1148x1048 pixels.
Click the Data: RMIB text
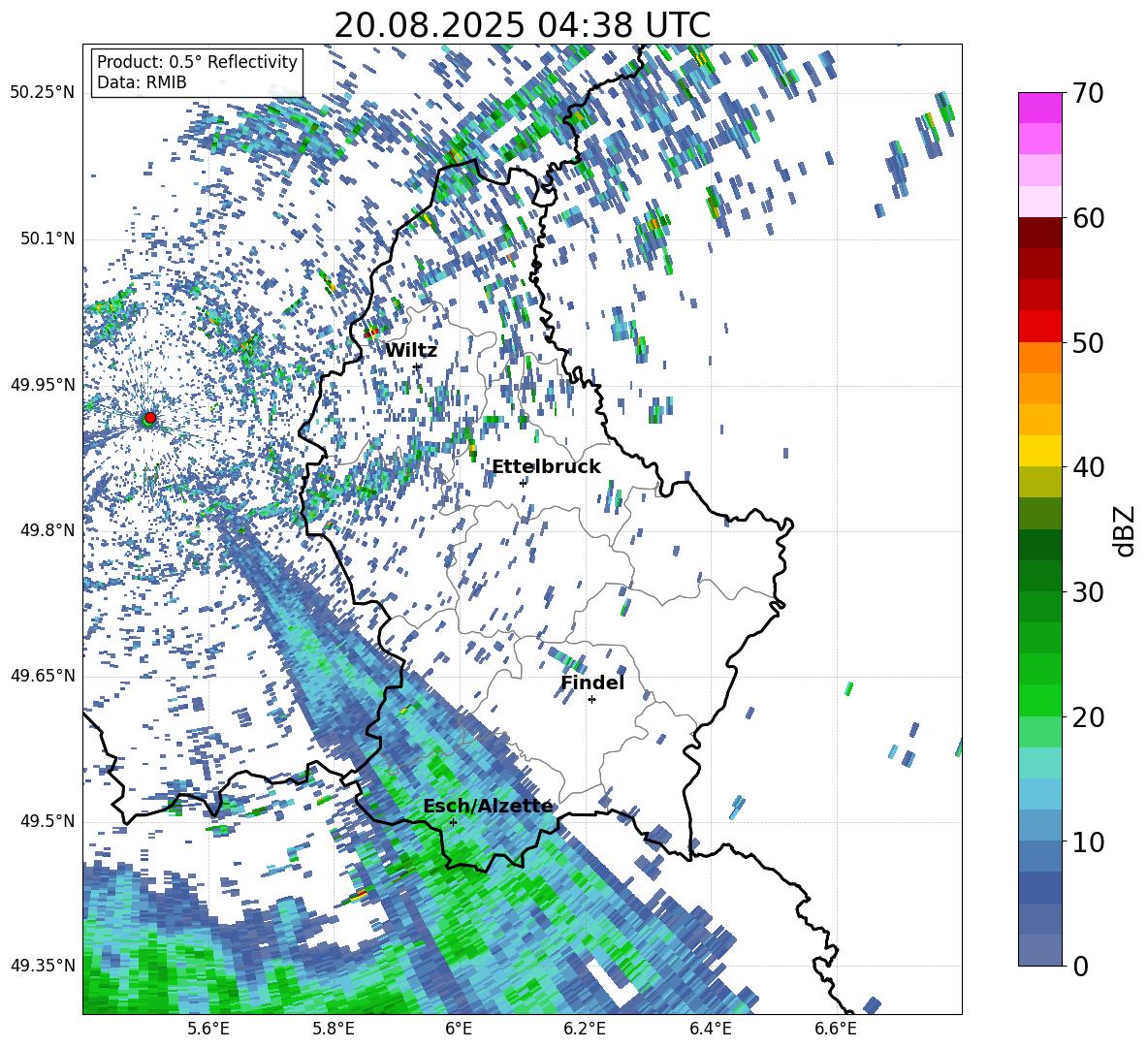click(x=142, y=82)
